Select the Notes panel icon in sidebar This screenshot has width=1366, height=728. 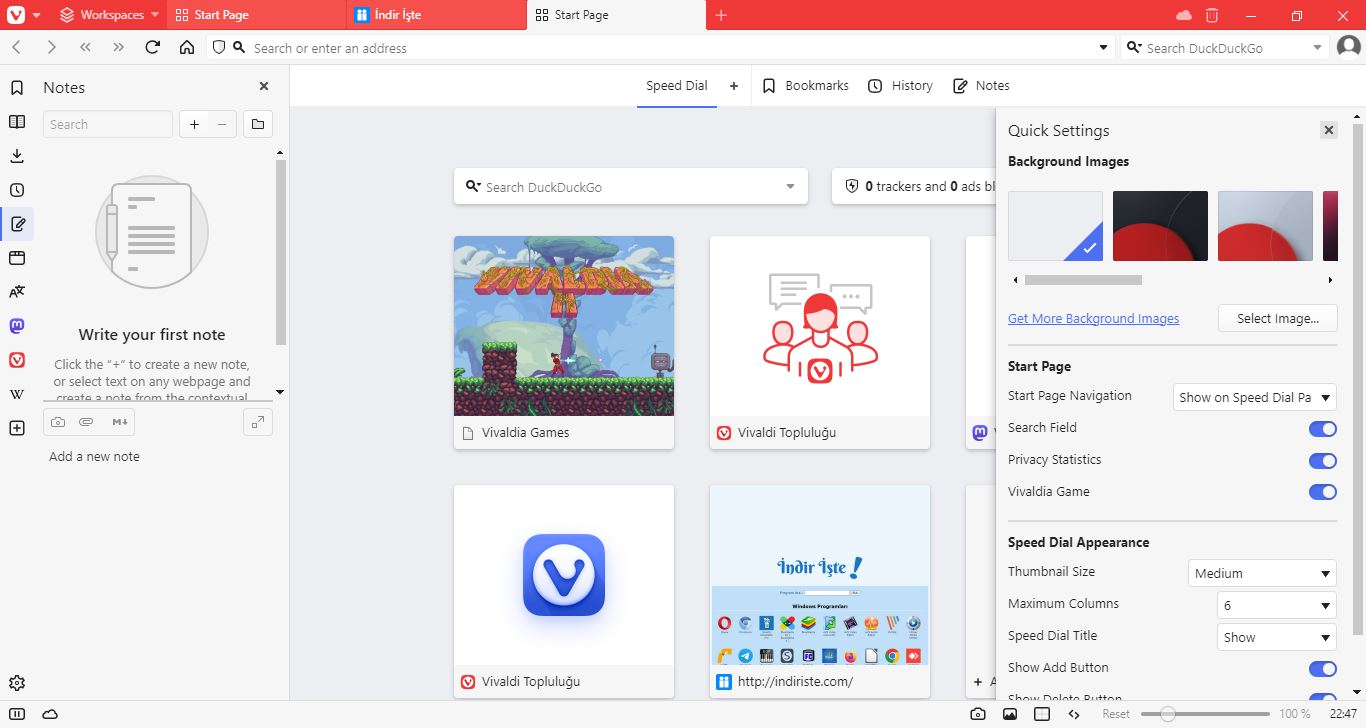pyautogui.click(x=17, y=224)
